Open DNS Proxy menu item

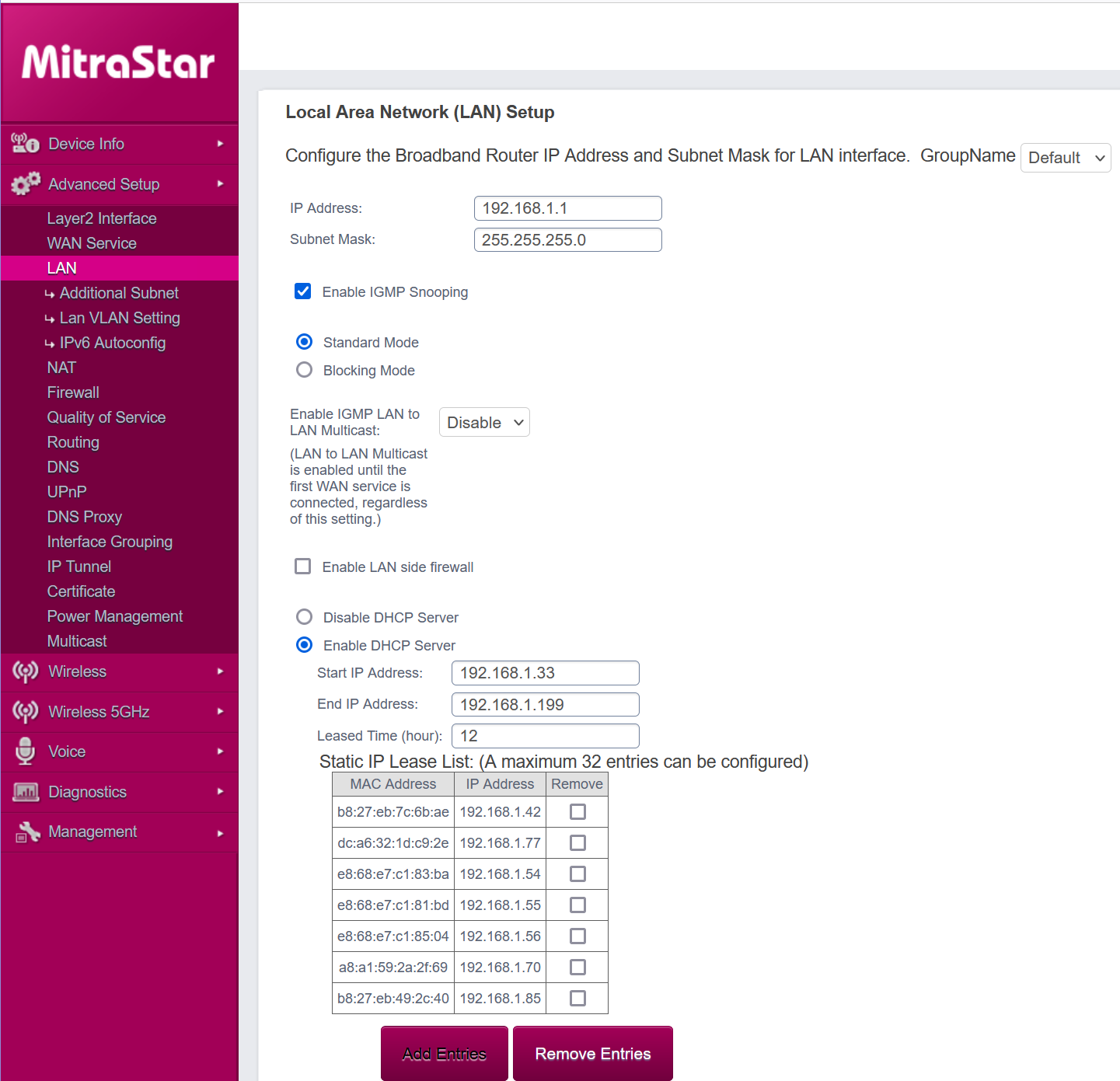(85, 517)
